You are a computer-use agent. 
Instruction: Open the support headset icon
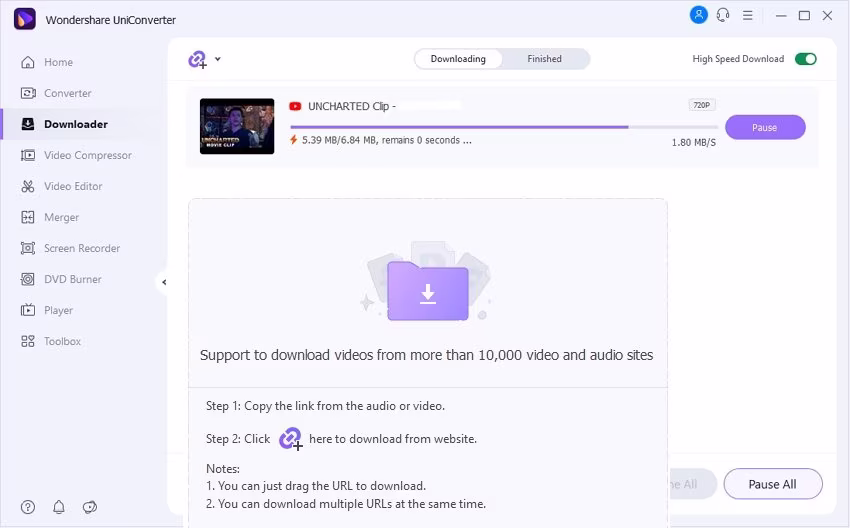(723, 15)
